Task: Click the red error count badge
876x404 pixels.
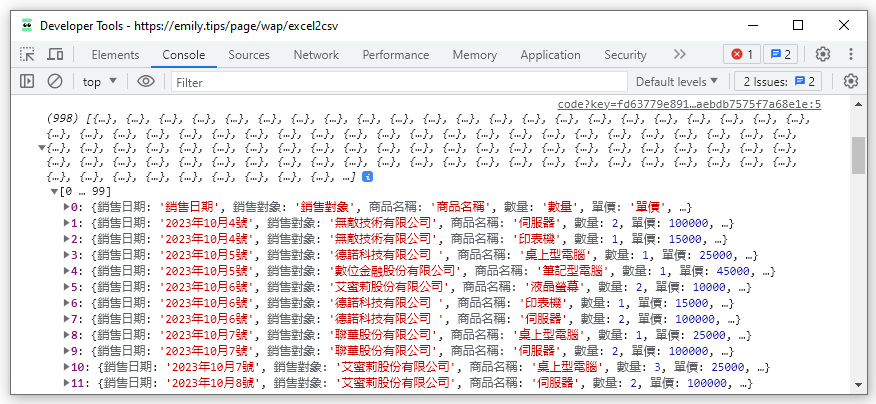Action: 742,54
